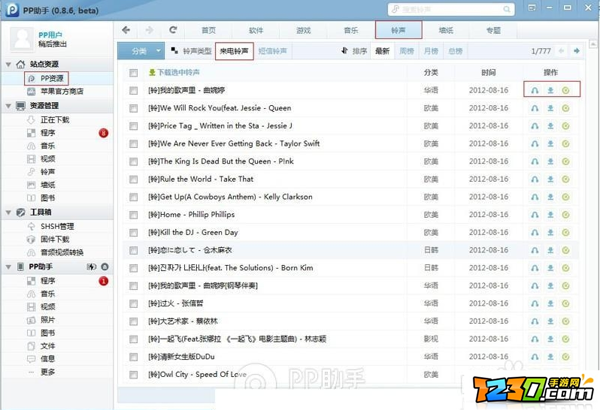Open the 分类 category dropdown
The width and height of the screenshot is (600, 410).
[141, 51]
